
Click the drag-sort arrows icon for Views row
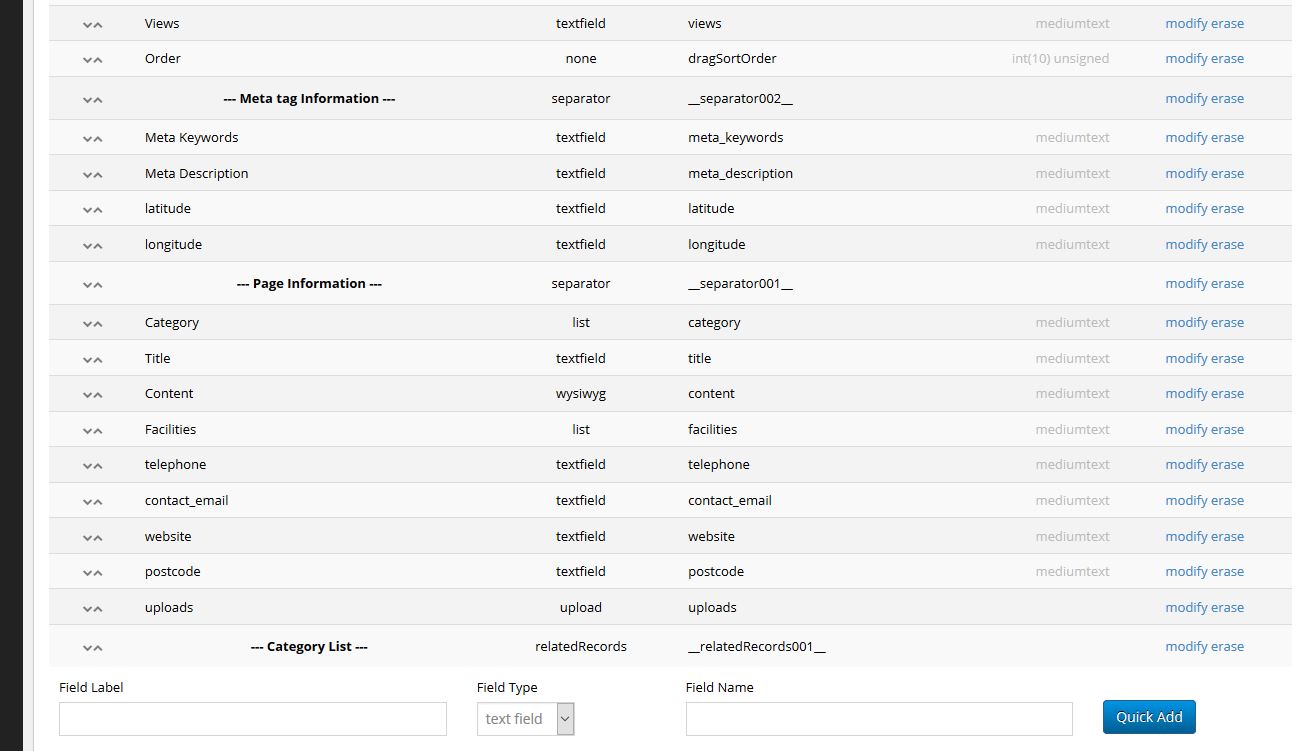pos(93,24)
